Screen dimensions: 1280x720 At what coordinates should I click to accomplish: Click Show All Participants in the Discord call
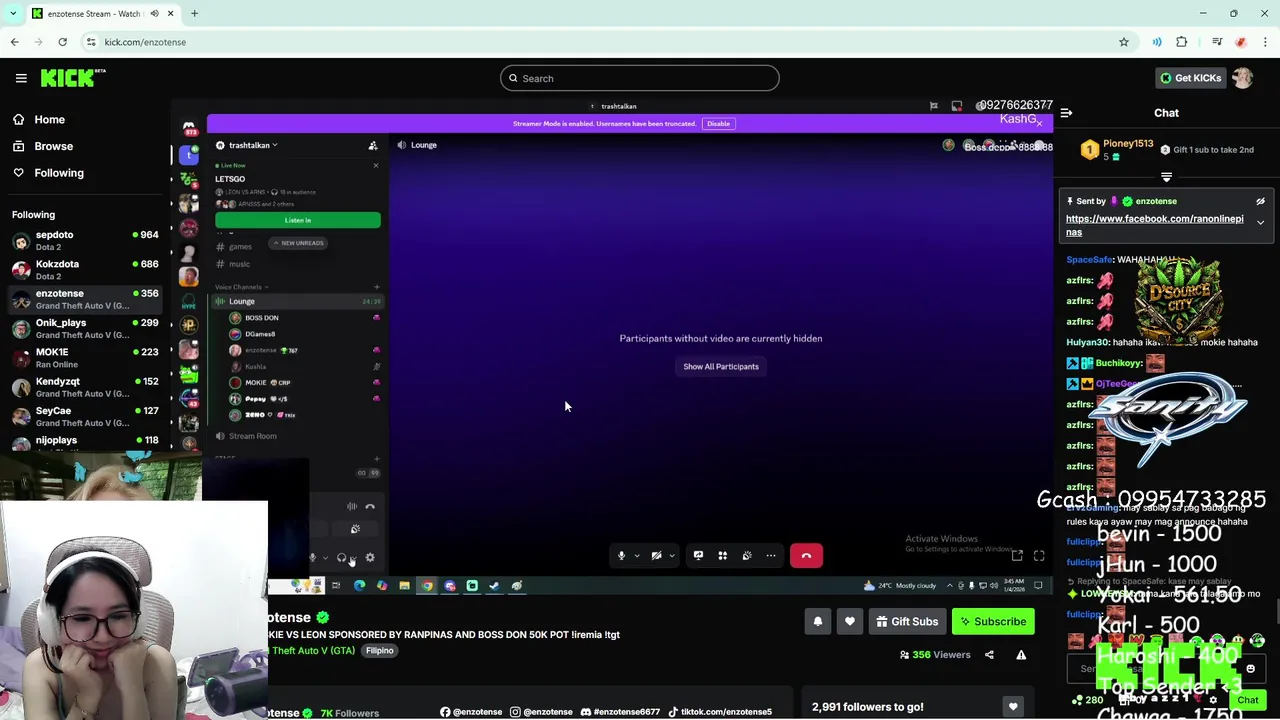click(721, 366)
